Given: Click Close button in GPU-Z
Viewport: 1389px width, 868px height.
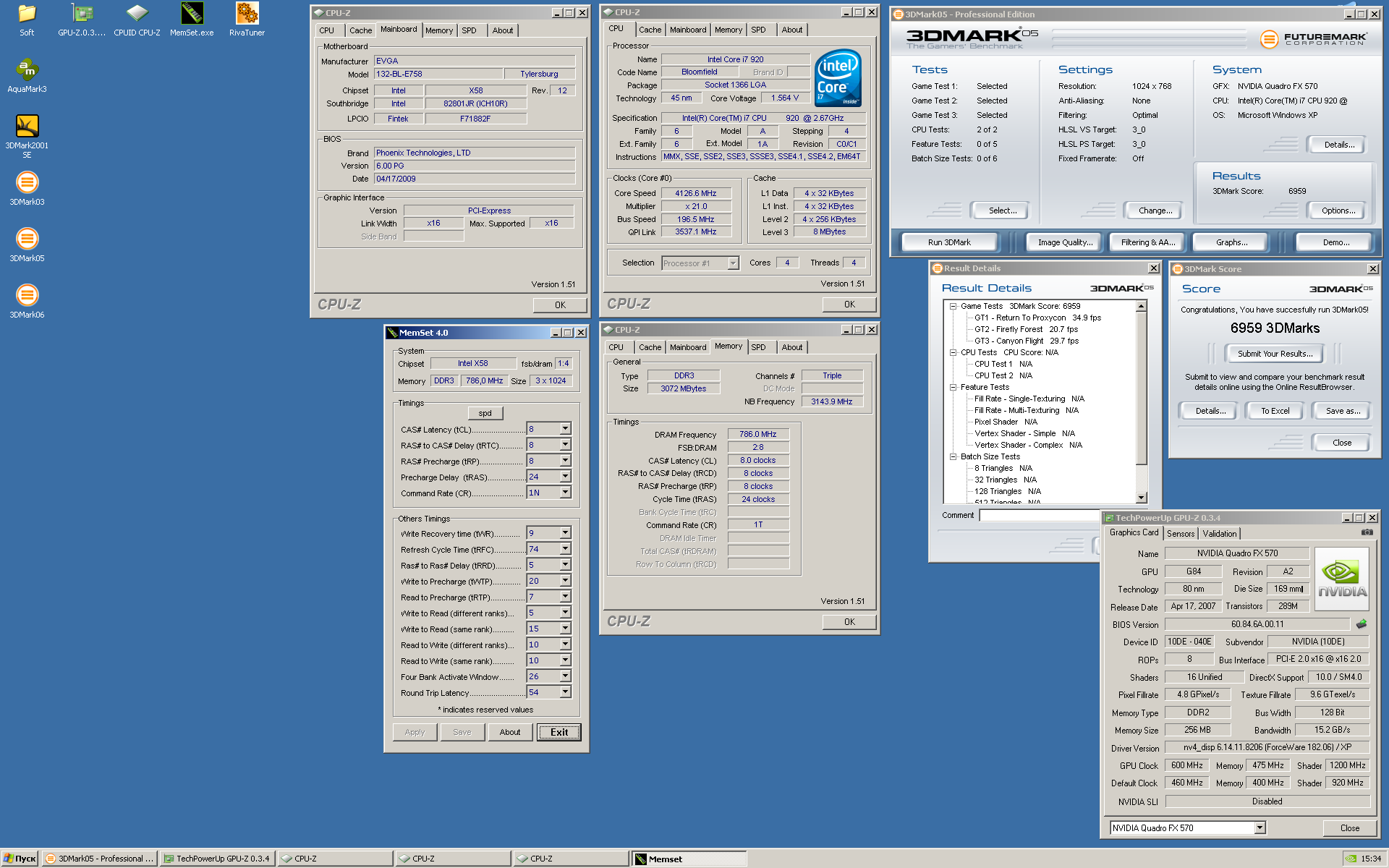Looking at the screenshot, I should click(x=1349, y=828).
